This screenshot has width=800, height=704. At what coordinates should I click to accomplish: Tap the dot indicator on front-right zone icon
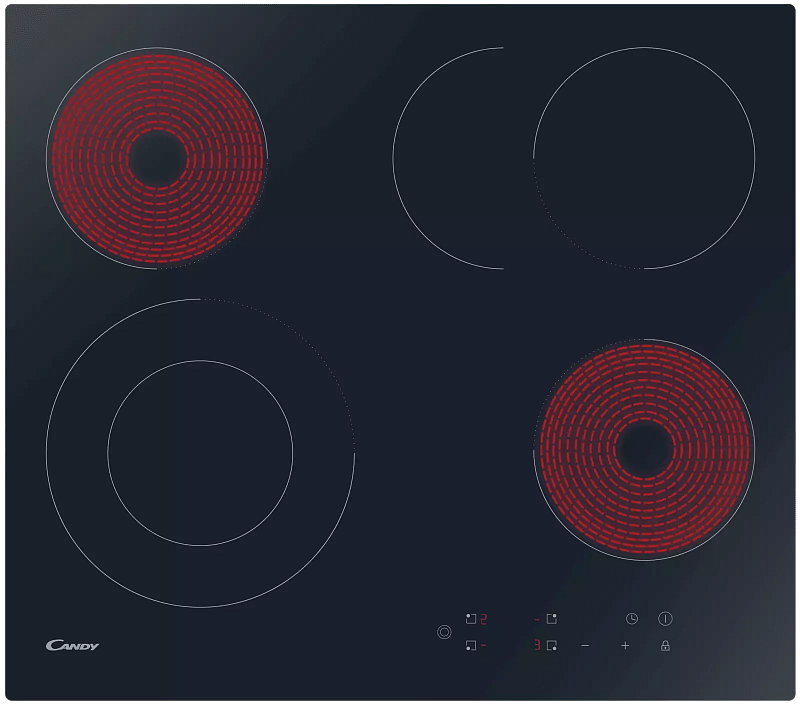(553, 648)
